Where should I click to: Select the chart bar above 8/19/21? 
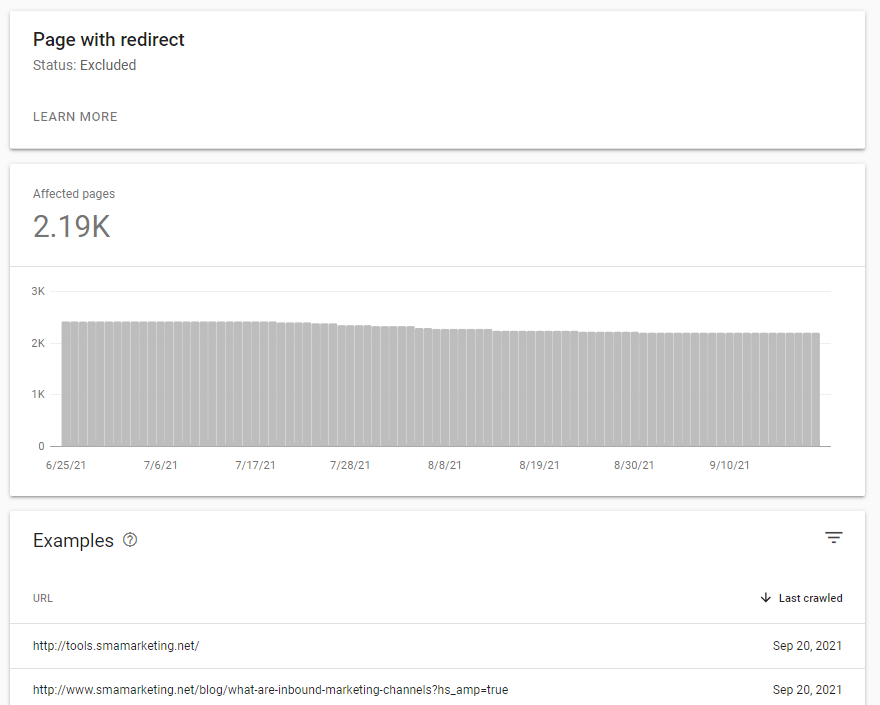(539, 388)
